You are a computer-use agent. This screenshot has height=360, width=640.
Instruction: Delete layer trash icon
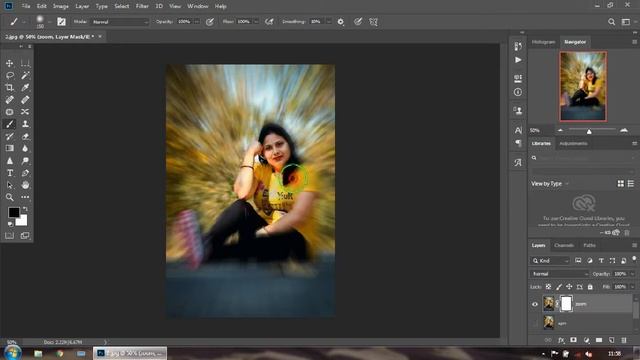point(624,340)
